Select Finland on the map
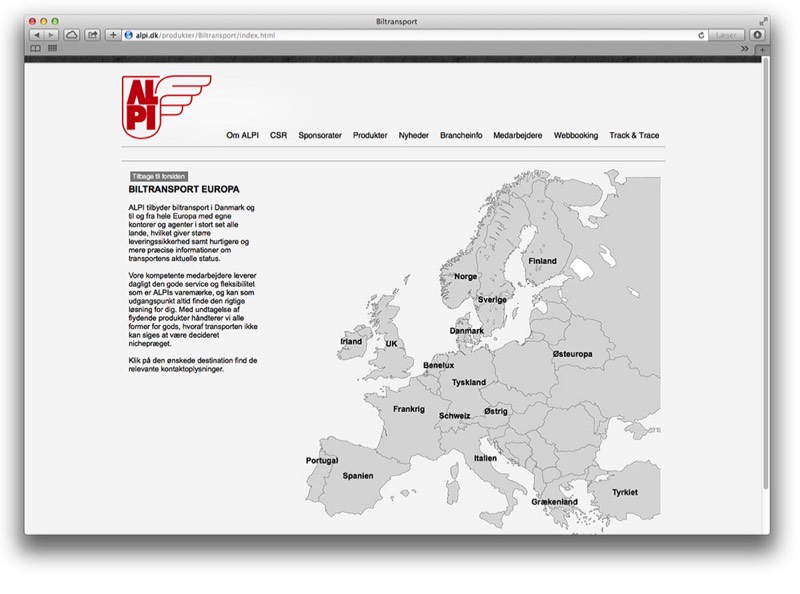Viewport: 800px width, 594px height. [x=542, y=261]
